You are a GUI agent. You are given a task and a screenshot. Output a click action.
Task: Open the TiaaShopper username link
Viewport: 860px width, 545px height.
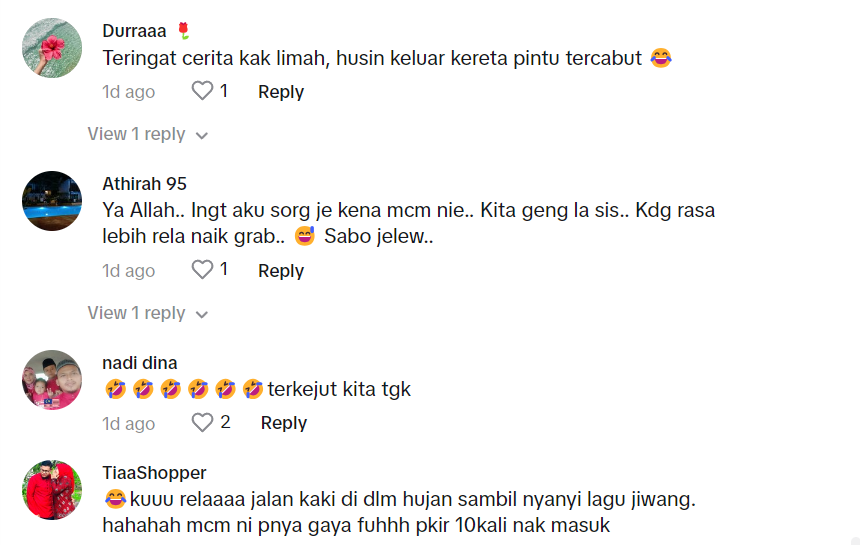click(154, 473)
